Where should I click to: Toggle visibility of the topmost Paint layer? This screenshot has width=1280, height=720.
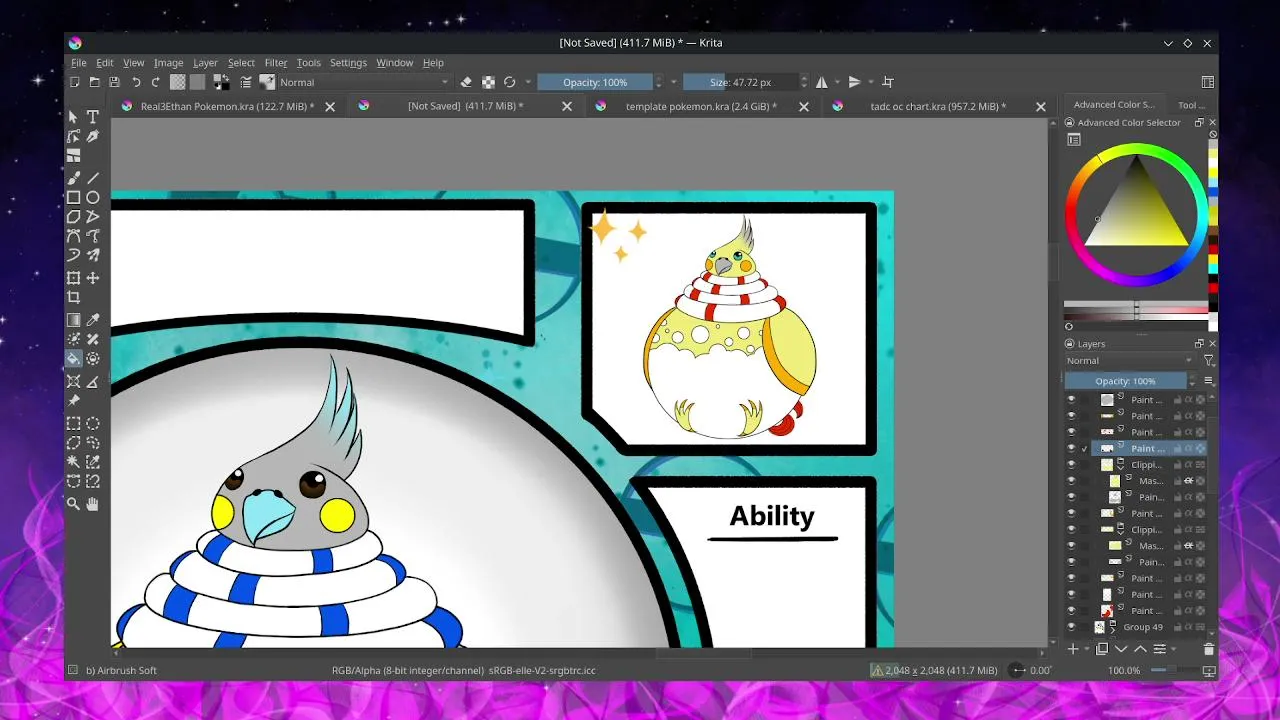pos(1071,400)
